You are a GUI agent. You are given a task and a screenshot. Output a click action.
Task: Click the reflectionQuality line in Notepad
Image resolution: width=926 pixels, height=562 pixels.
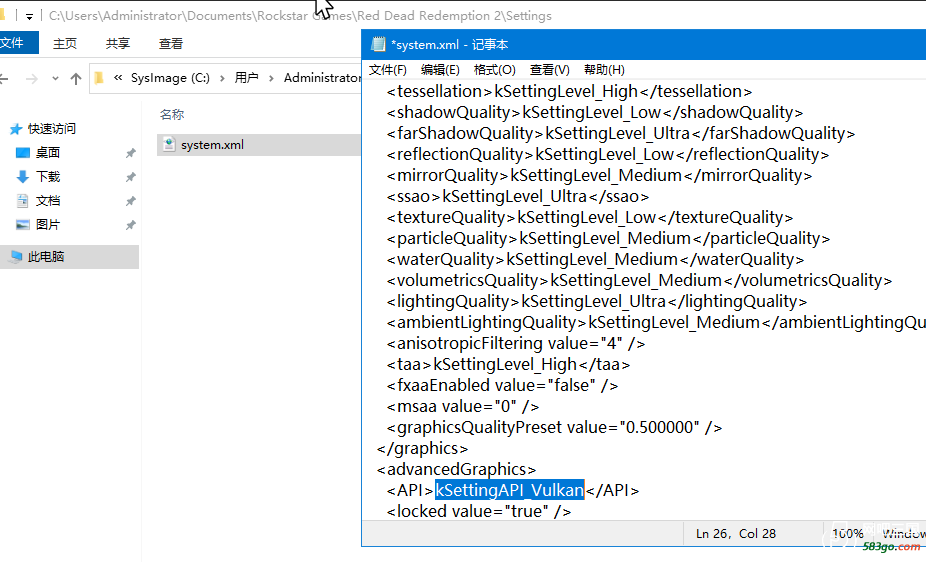pos(608,154)
